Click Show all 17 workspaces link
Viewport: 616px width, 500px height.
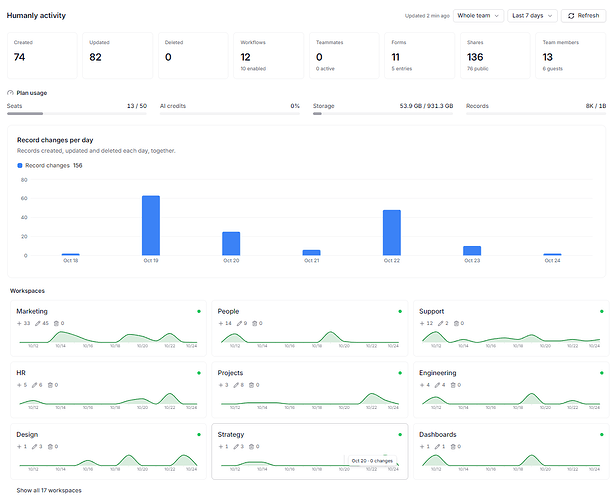pos(49,490)
